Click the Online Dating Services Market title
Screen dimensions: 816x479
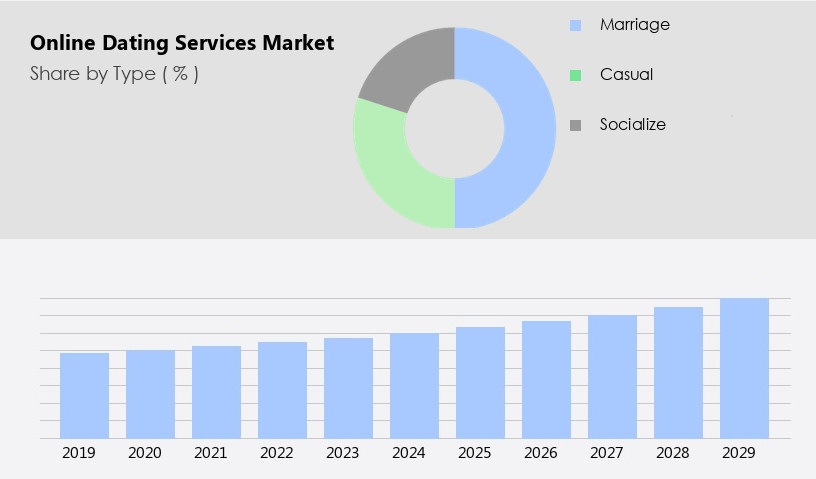pyautogui.click(x=182, y=43)
